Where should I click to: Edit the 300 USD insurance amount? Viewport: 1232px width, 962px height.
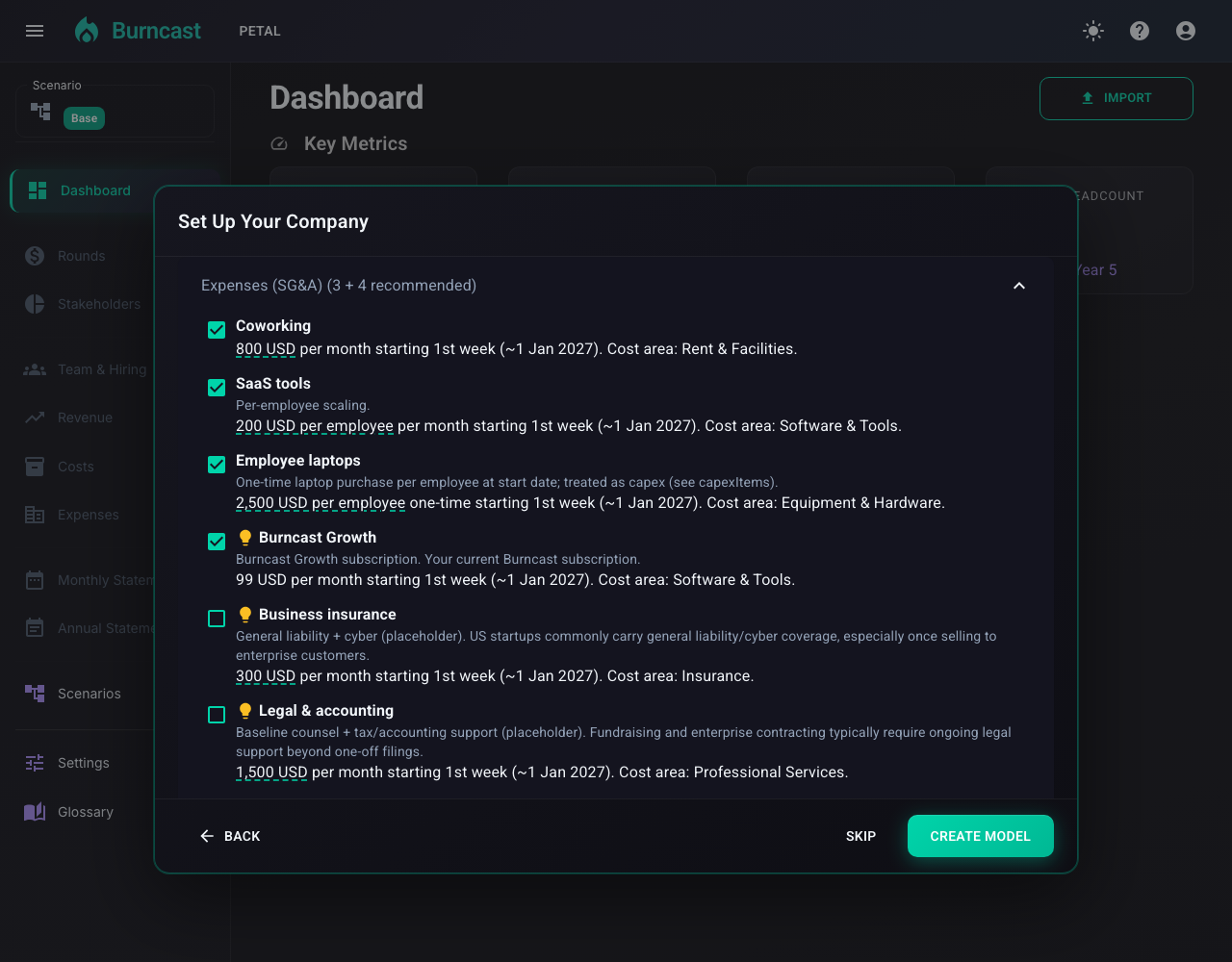click(266, 676)
